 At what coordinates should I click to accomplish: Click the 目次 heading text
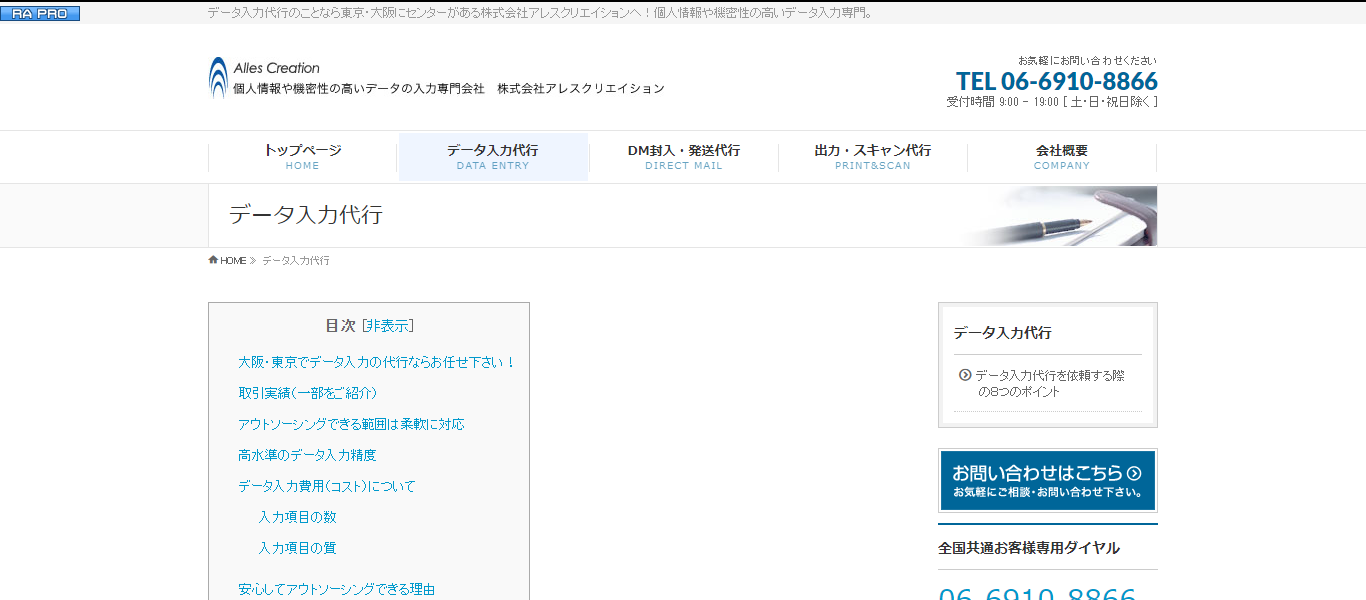coord(340,326)
